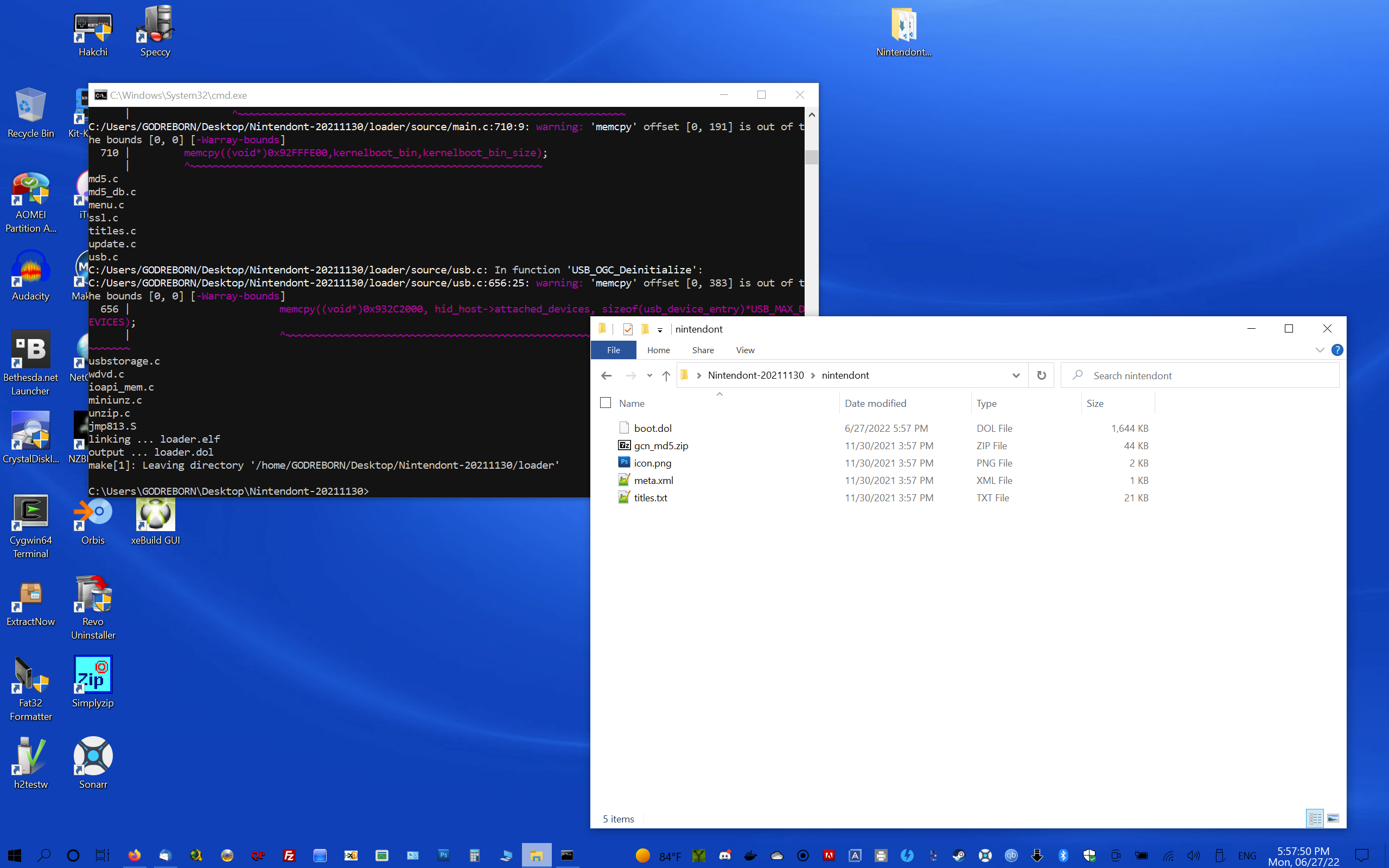Launch Speccy from the desktop
Viewport: 1389px width, 868px height.
(x=155, y=33)
